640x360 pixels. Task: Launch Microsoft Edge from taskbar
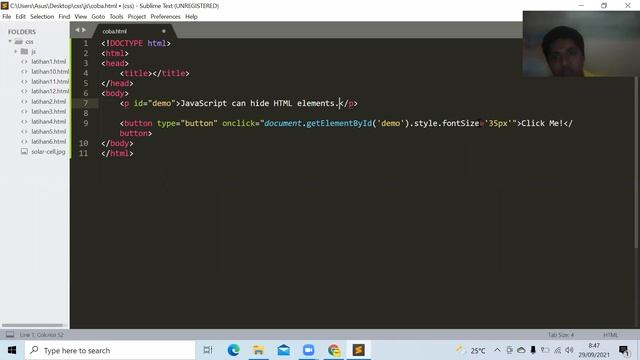233,350
